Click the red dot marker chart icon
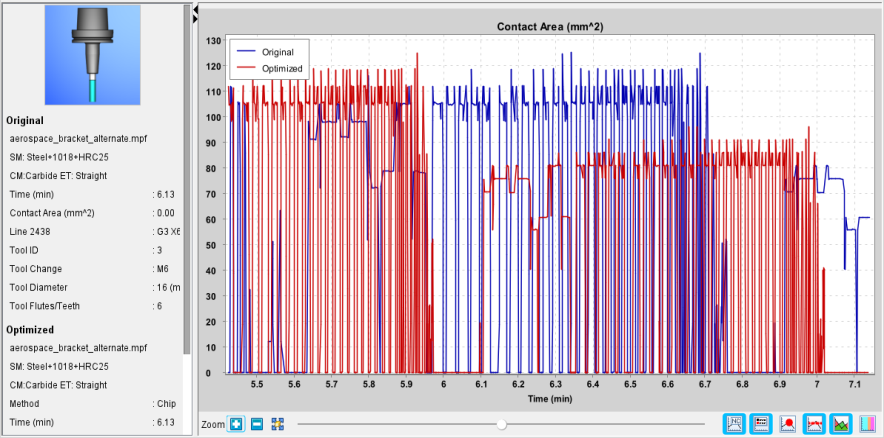 pos(788,423)
